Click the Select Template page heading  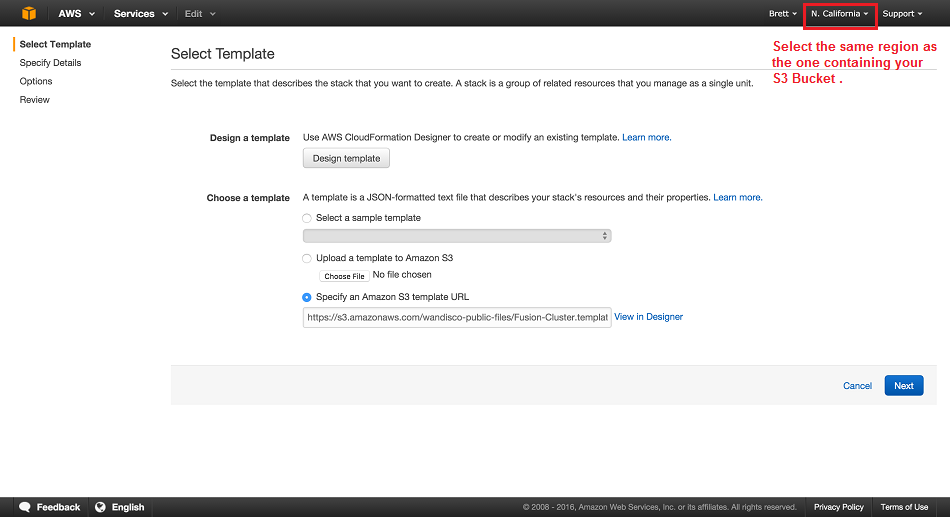[222, 54]
